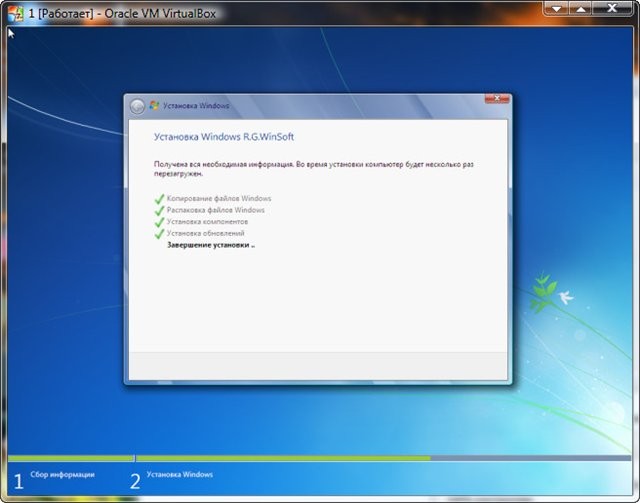Minimize the VirtualBox window
This screenshot has width=640, height=503.
[x=557, y=9]
